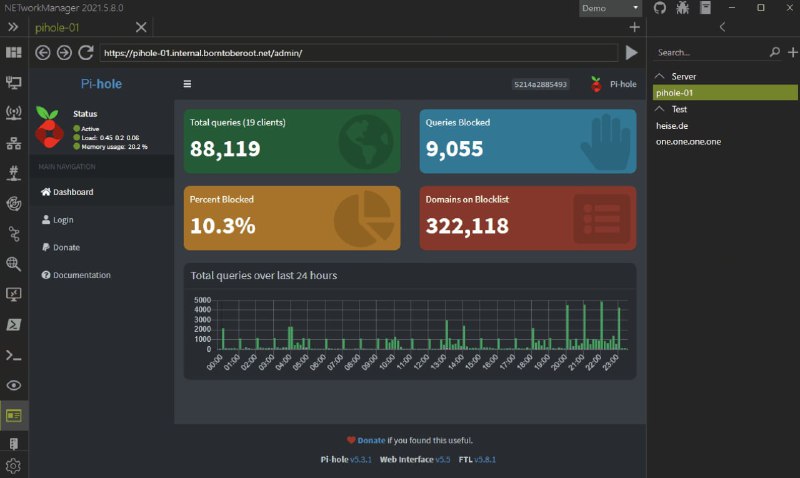
Task: Collapse the Test profile group
Action: pos(660,109)
